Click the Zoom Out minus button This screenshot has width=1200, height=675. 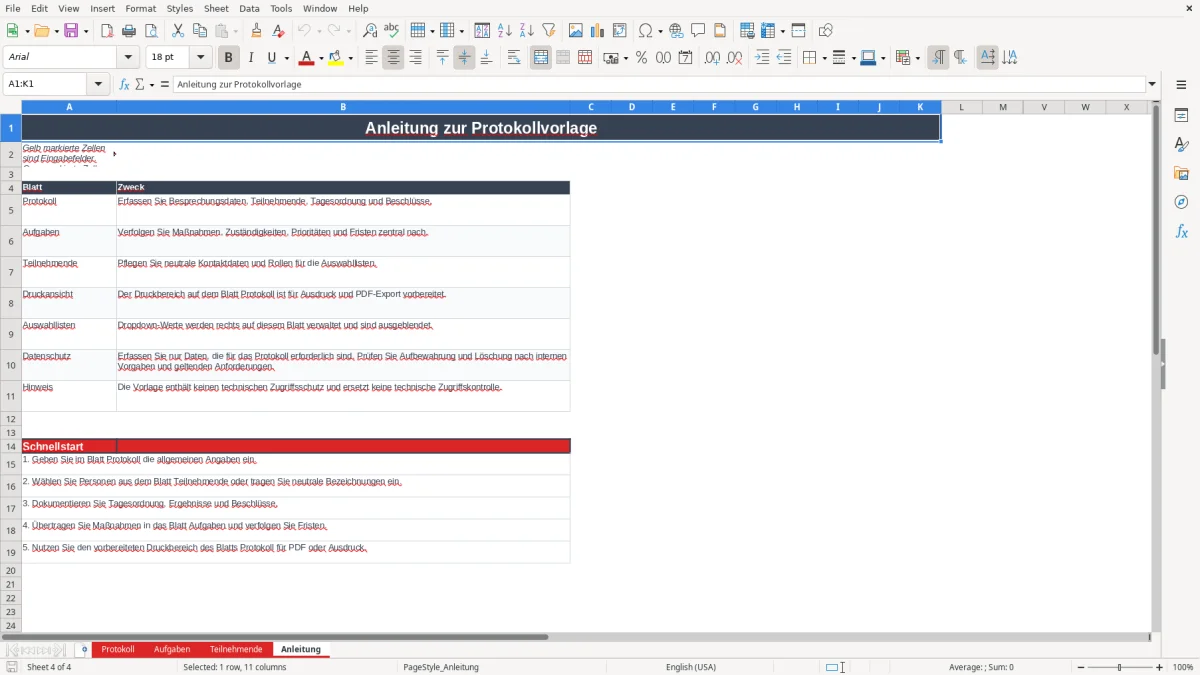[1081, 667]
